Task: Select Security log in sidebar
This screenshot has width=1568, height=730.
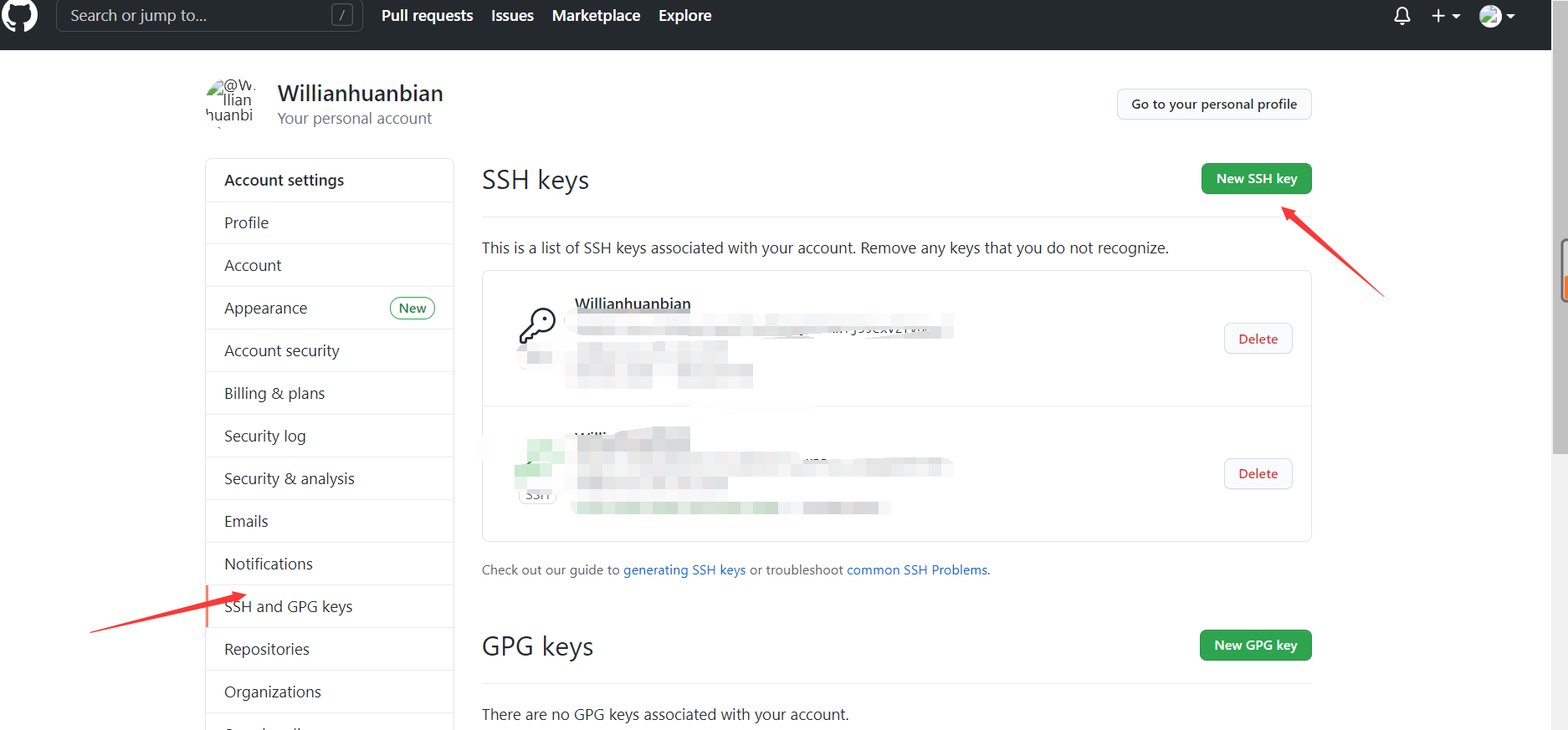Action: click(x=330, y=436)
